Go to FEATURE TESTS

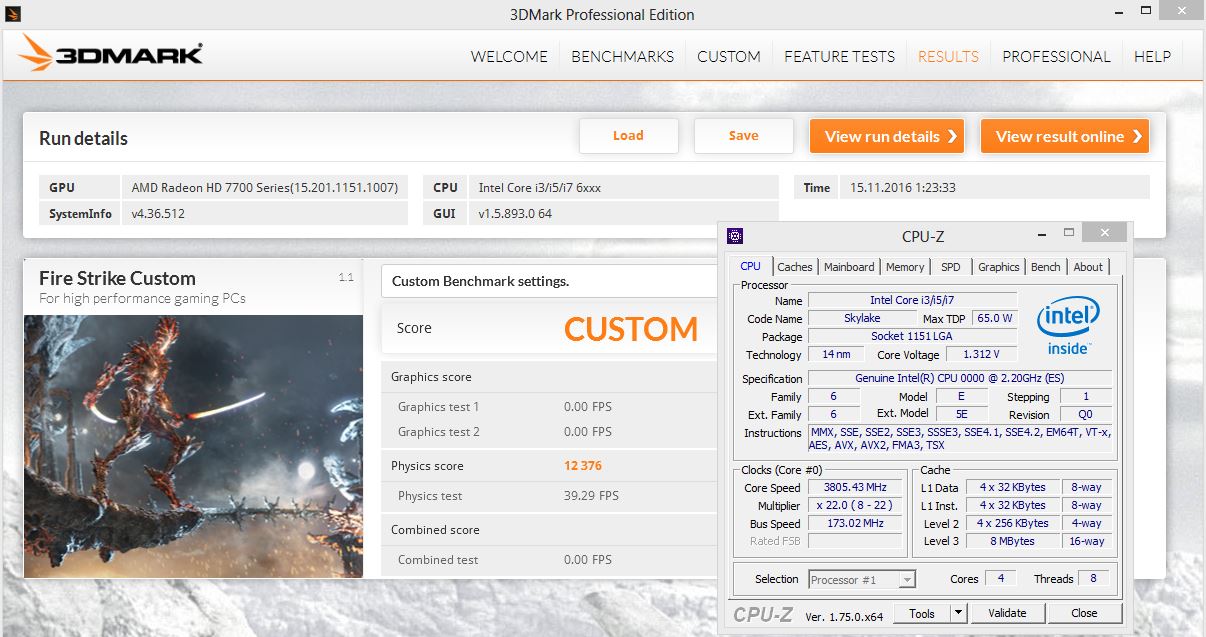coord(839,56)
